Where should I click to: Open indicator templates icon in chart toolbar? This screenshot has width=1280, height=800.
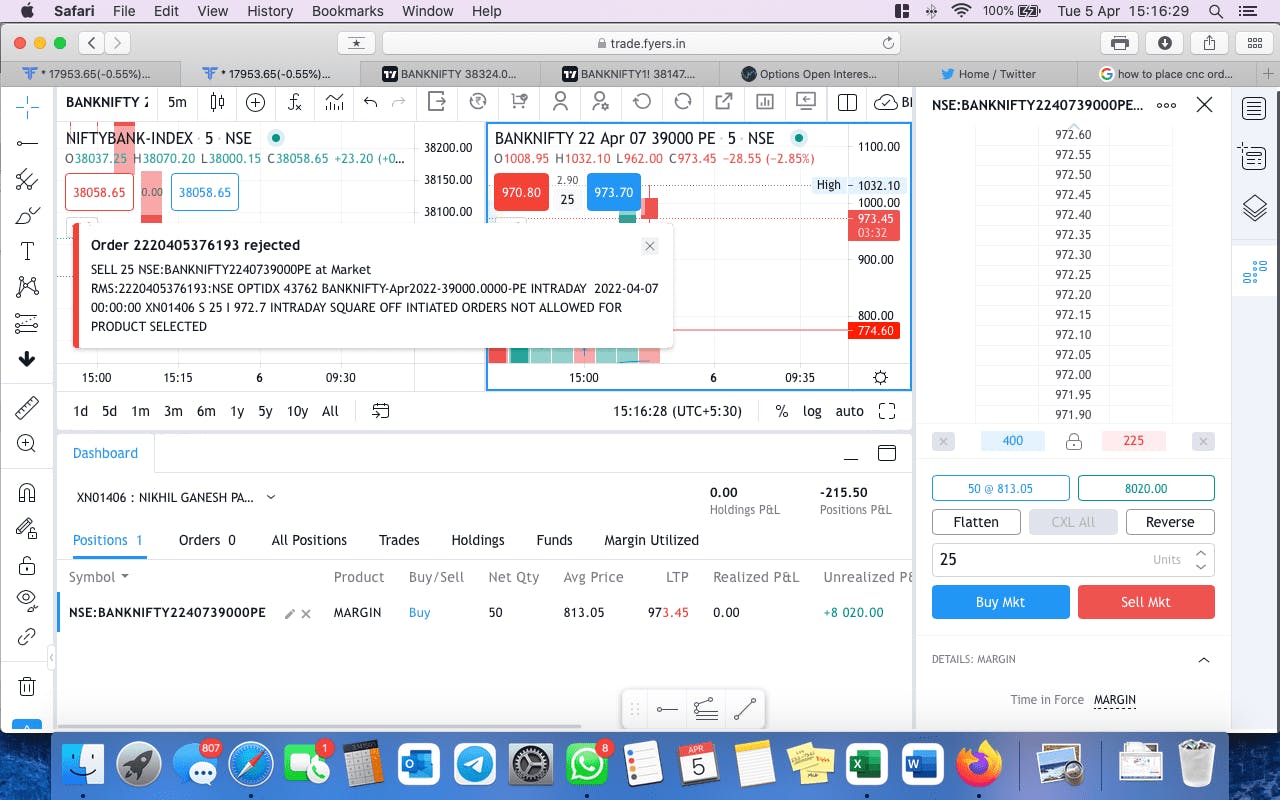[x=334, y=102]
